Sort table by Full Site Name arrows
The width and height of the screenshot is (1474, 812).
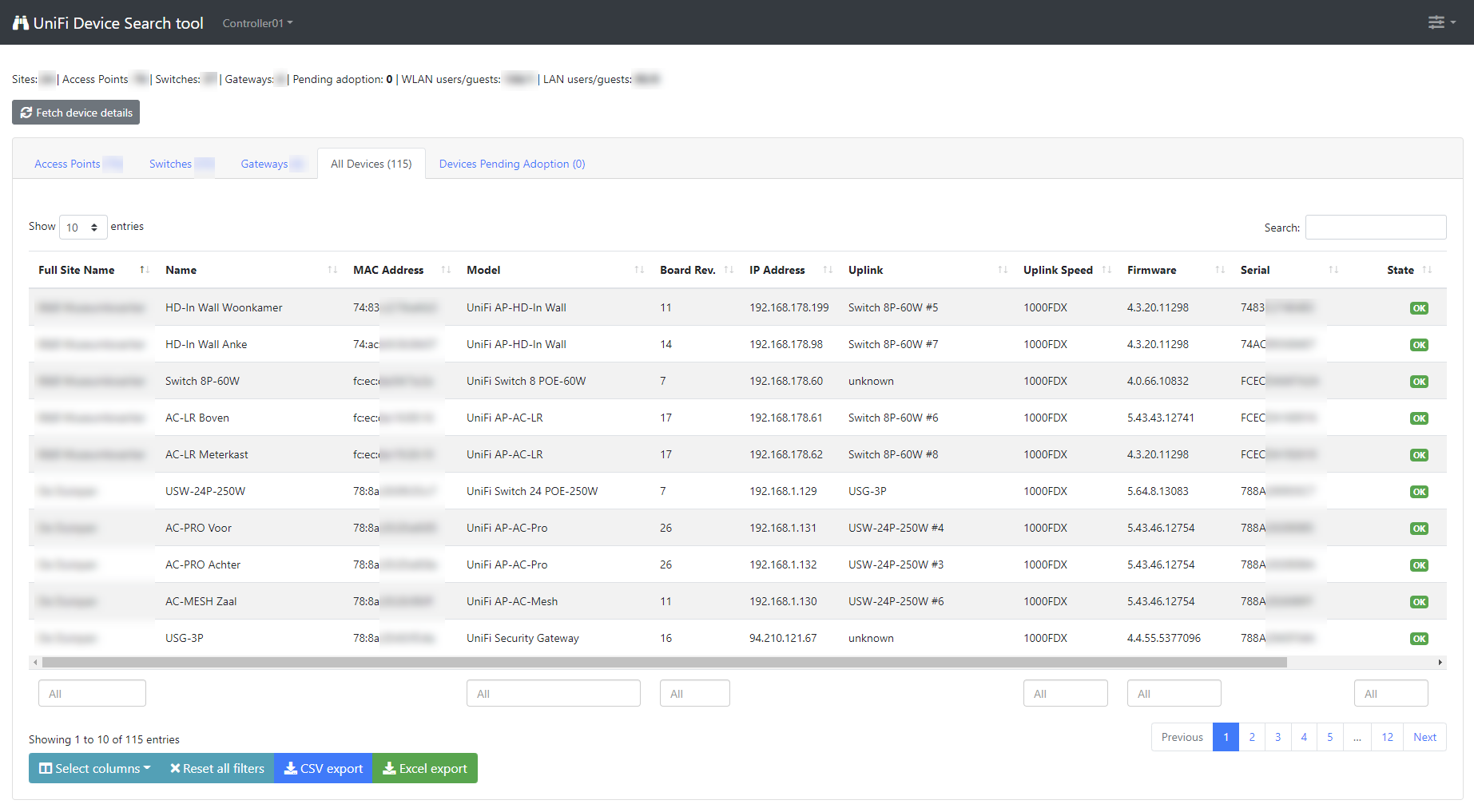click(145, 270)
